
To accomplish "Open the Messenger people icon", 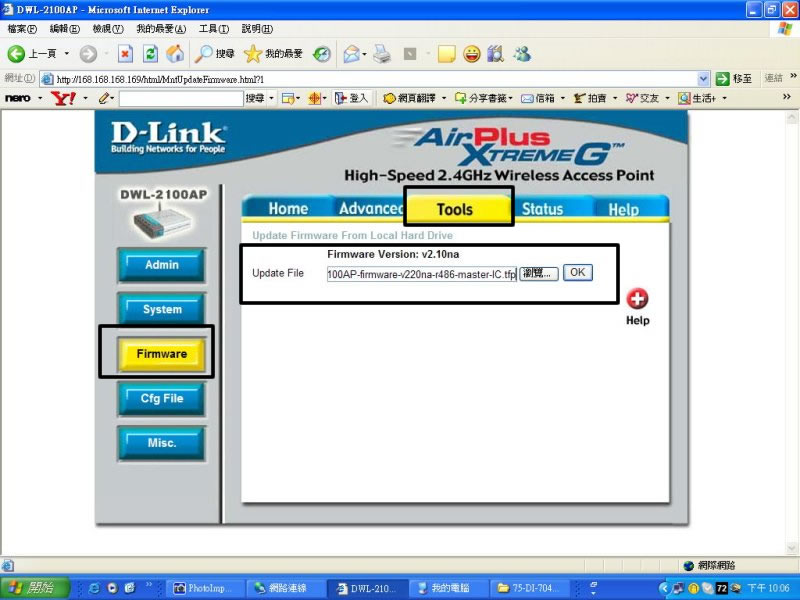I will [522, 54].
